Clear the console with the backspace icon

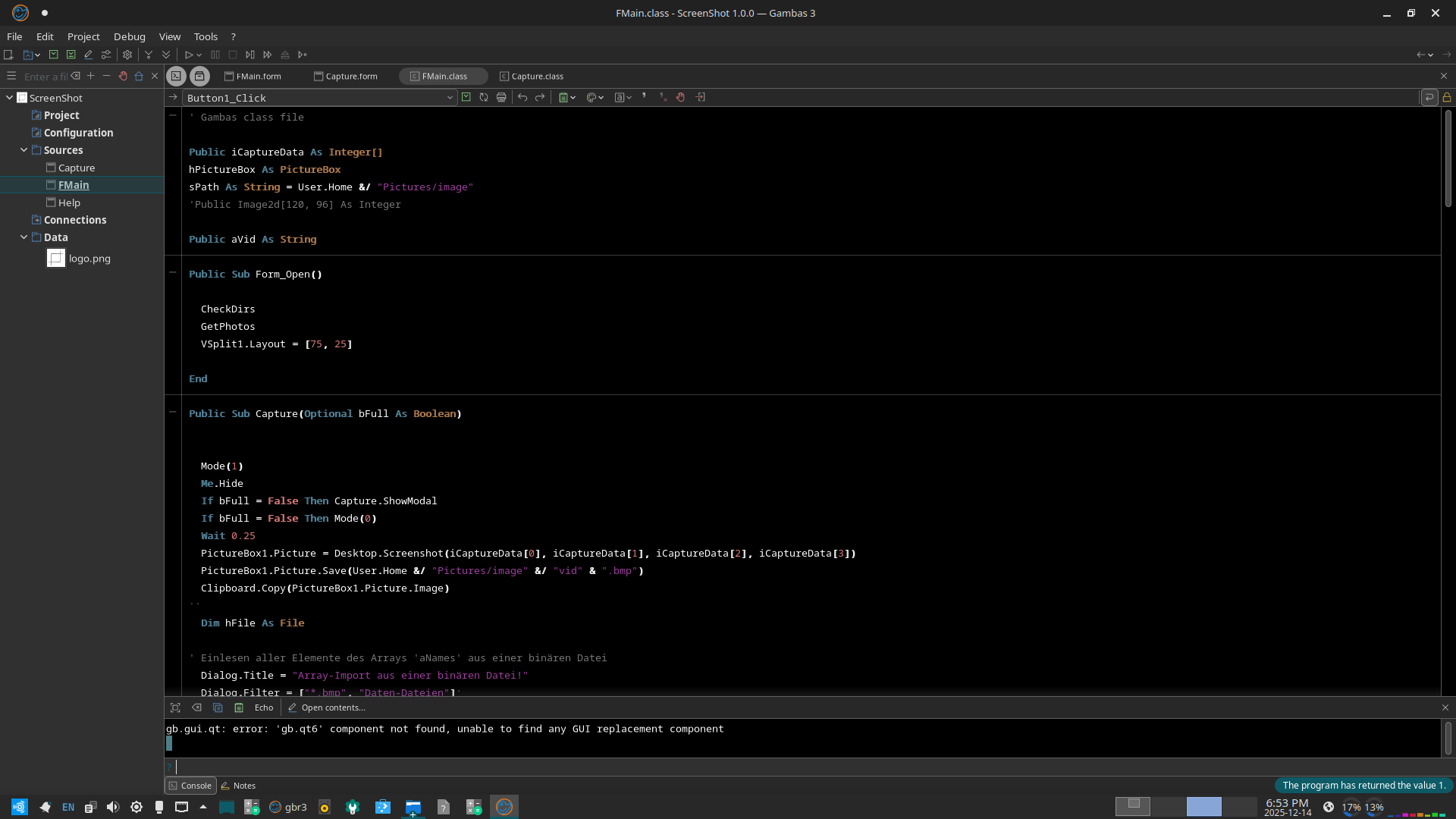pos(196,708)
